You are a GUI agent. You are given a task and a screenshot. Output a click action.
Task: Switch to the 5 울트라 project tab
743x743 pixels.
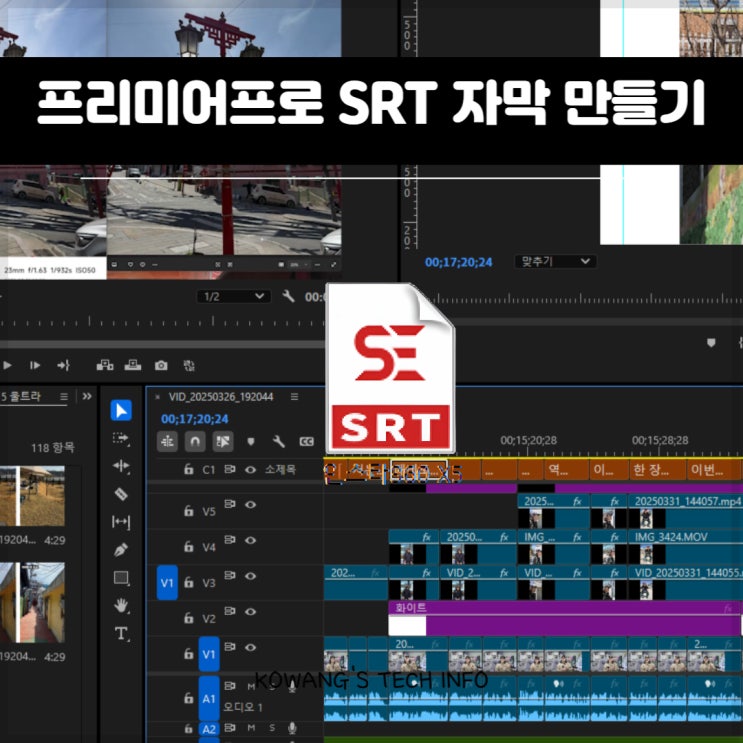coord(21,396)
